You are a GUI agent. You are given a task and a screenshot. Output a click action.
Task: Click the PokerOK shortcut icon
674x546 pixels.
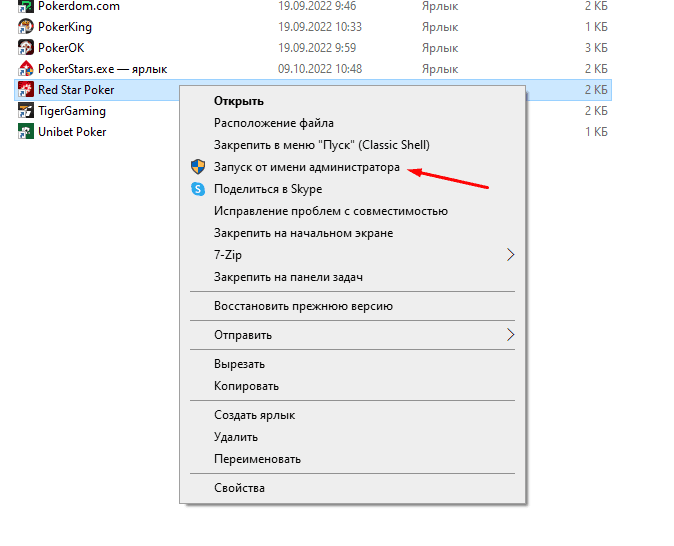pyautogui.click(x=25, y=48)
